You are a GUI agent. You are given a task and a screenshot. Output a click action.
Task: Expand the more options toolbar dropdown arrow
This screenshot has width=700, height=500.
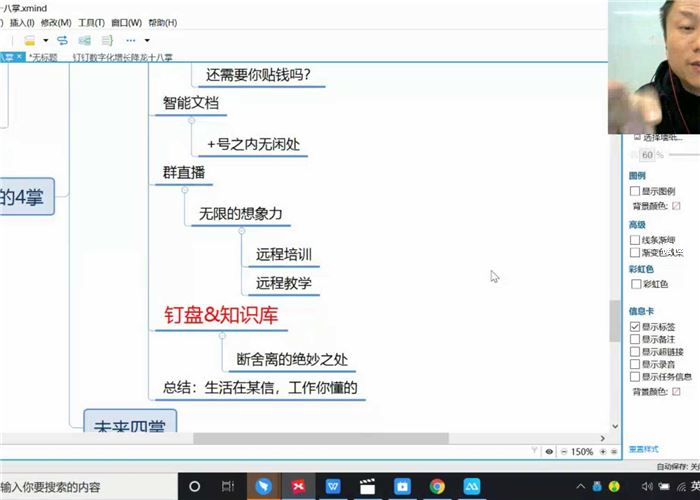(x=146, y=40)
